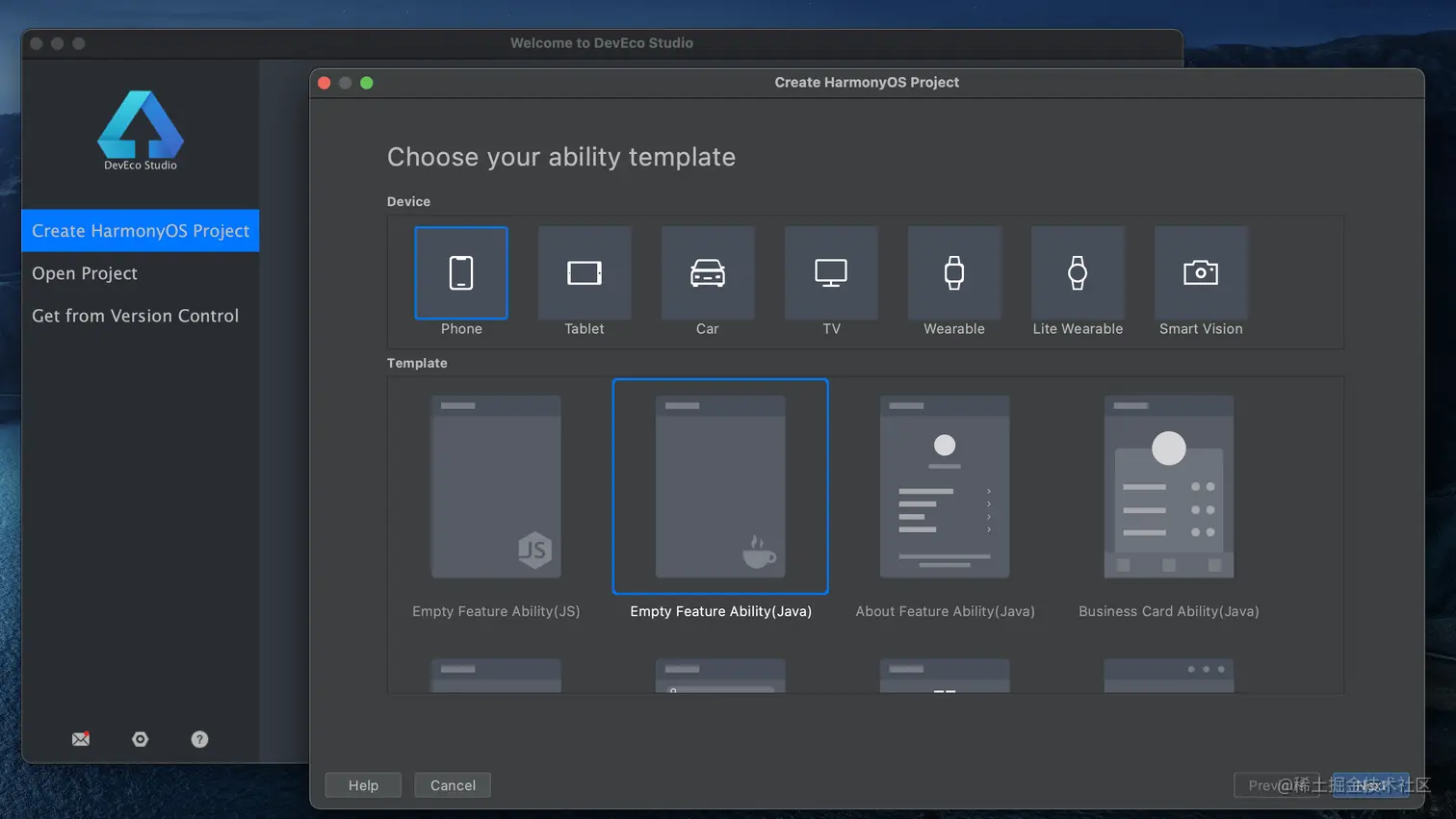Click the 'Smart Vision' label text
1456x819 pixels.
[x=1201, y=329]
